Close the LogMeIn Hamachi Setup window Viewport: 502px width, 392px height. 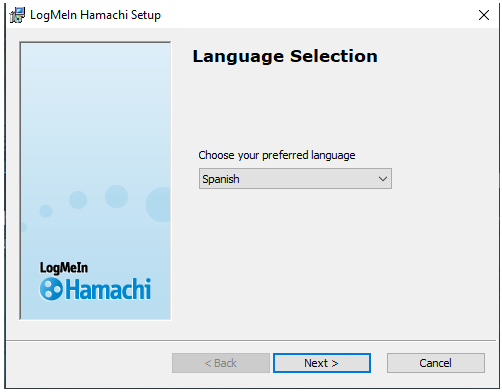click(484, 15)
